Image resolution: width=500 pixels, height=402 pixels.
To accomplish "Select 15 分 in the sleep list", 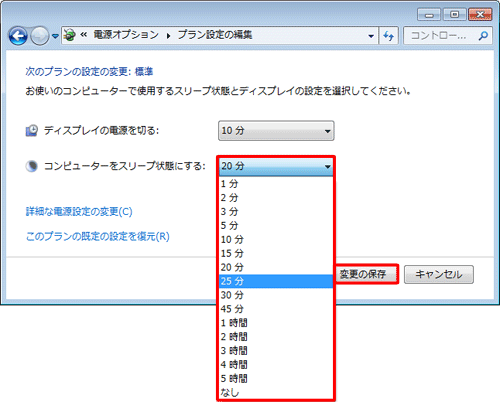I will tap(276, 253).
